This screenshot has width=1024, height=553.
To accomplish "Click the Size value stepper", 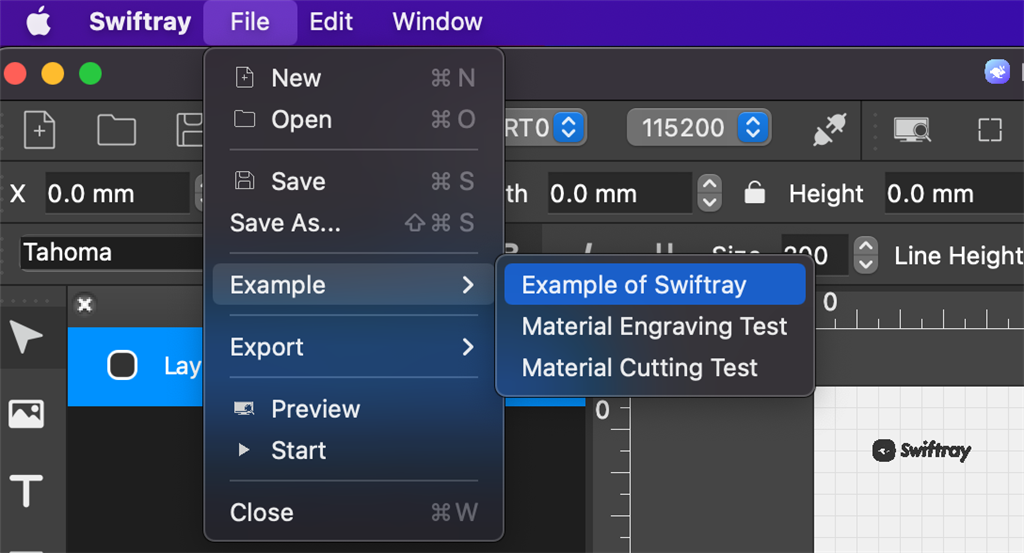I will (866, 254).
